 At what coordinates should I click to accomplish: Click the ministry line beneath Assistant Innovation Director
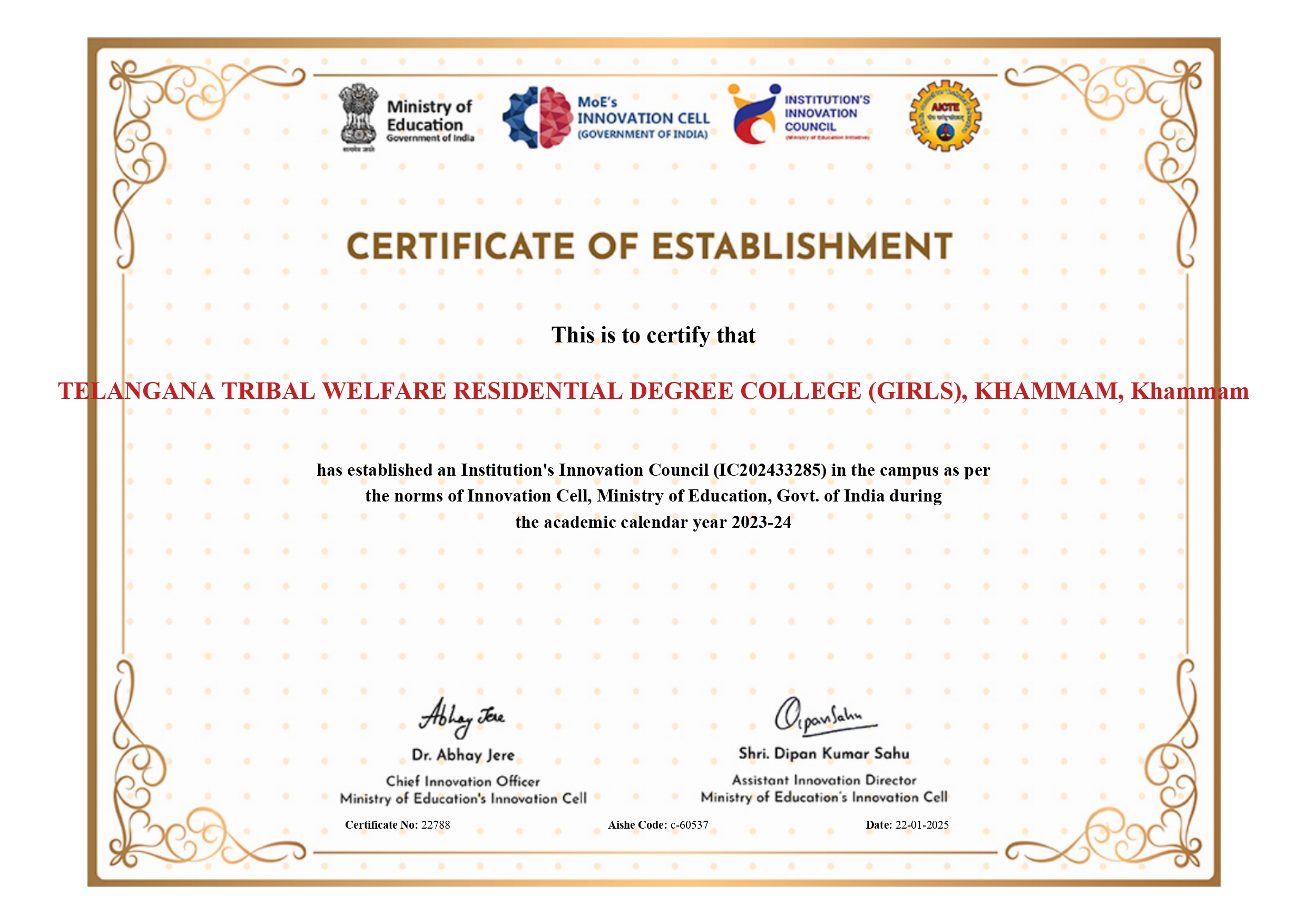click(x=824, y=797)
